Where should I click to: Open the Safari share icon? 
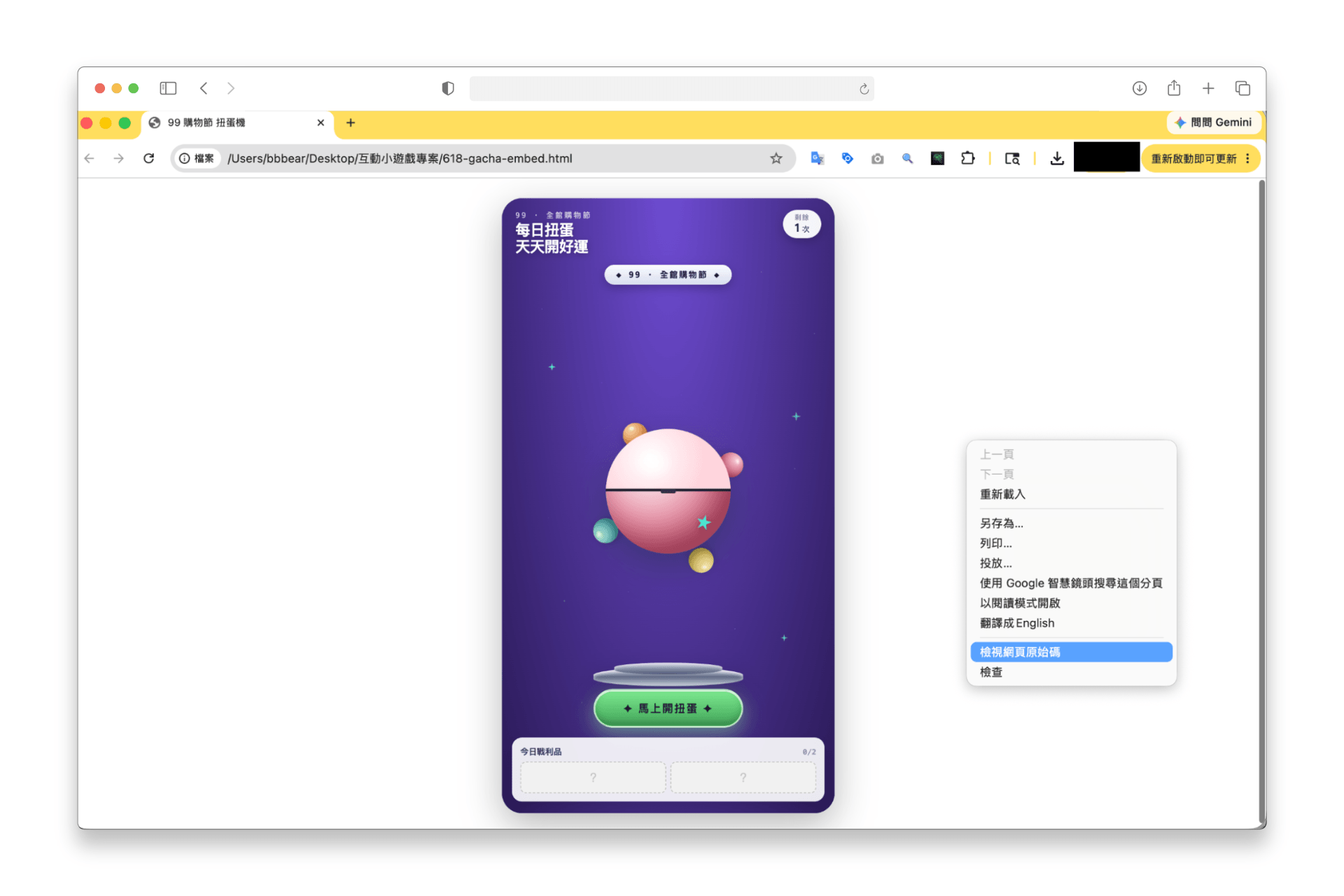[1174, 88]
